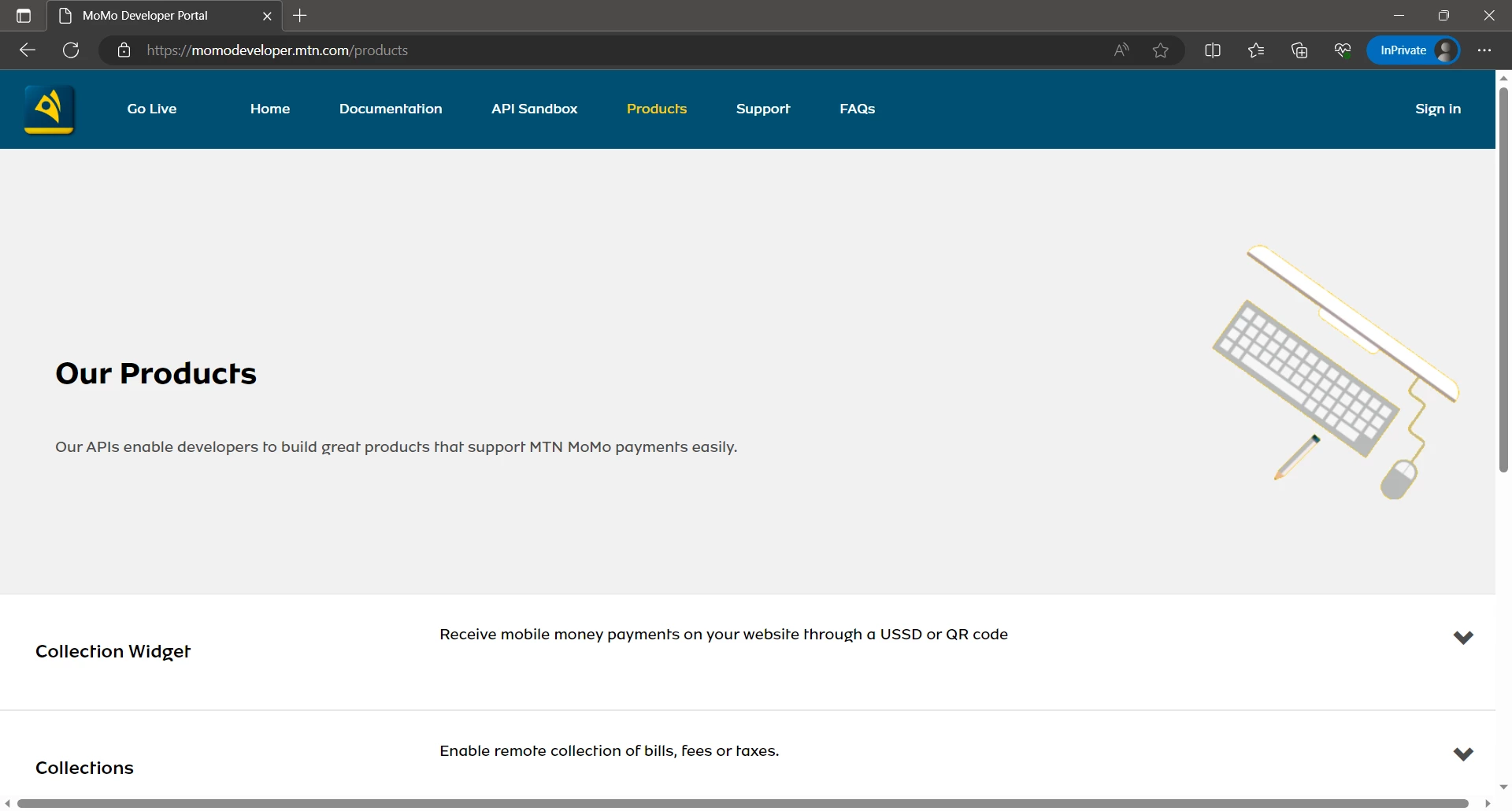The height and width of the screenshot is (811, 1512).
Task: Open the tab actions menu icon
Action: (24, 16)
